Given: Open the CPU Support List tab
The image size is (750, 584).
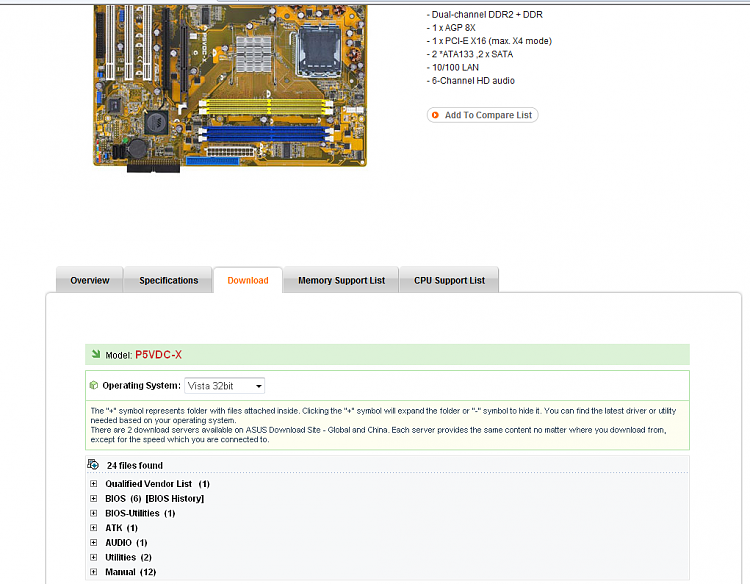Looking at the screenshot, I should tap(449, 280).
